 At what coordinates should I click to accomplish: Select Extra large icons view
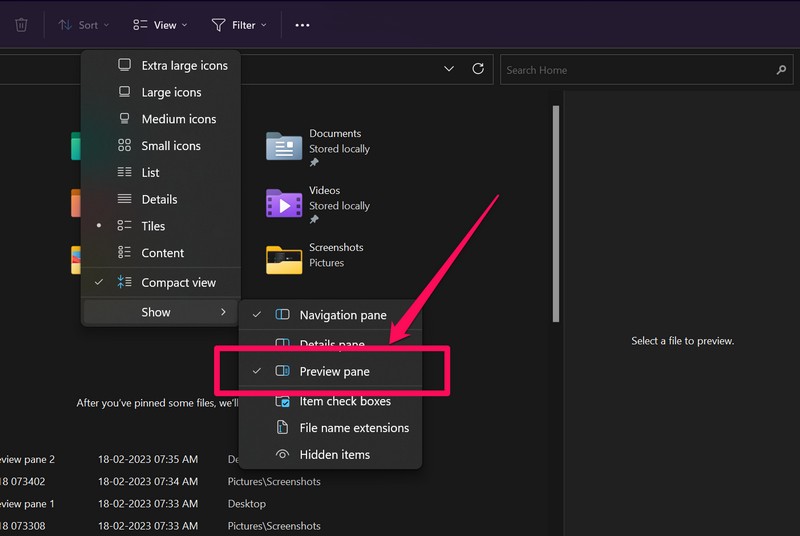point(183,65)
